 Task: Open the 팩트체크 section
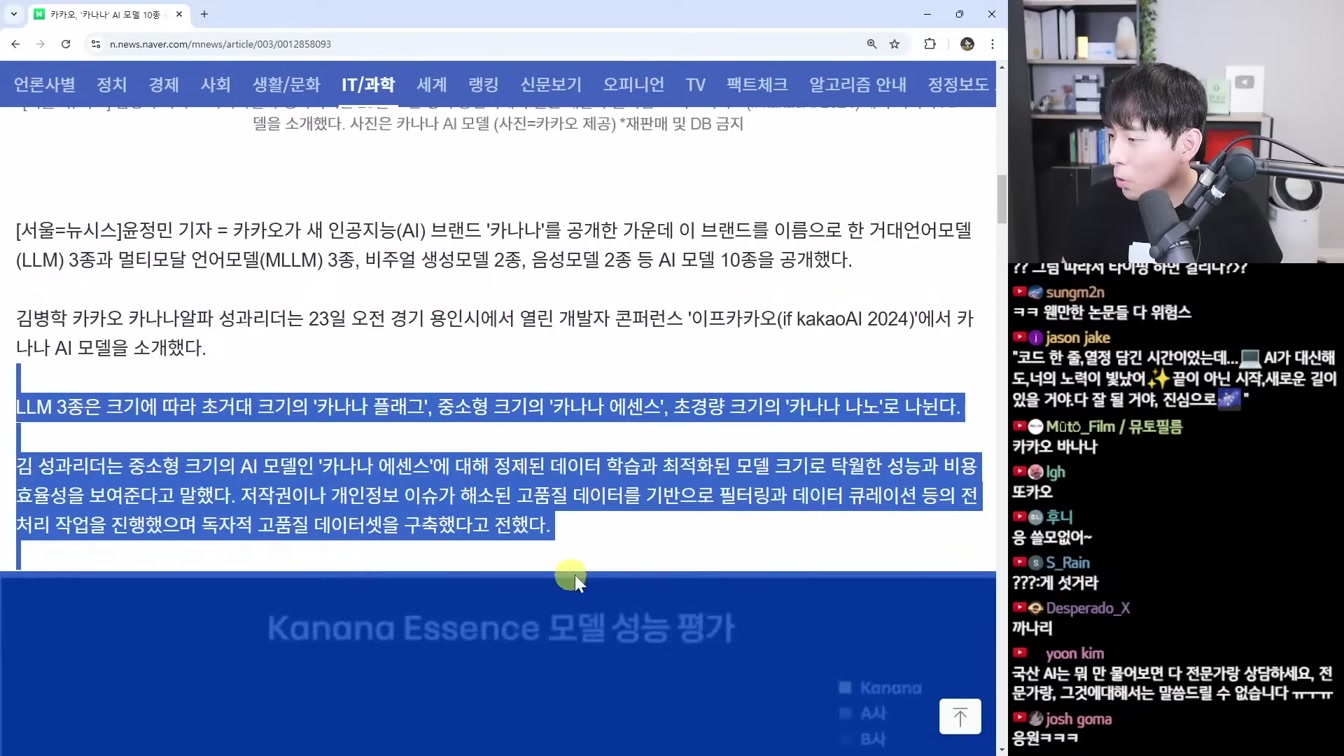click(757, 85)
